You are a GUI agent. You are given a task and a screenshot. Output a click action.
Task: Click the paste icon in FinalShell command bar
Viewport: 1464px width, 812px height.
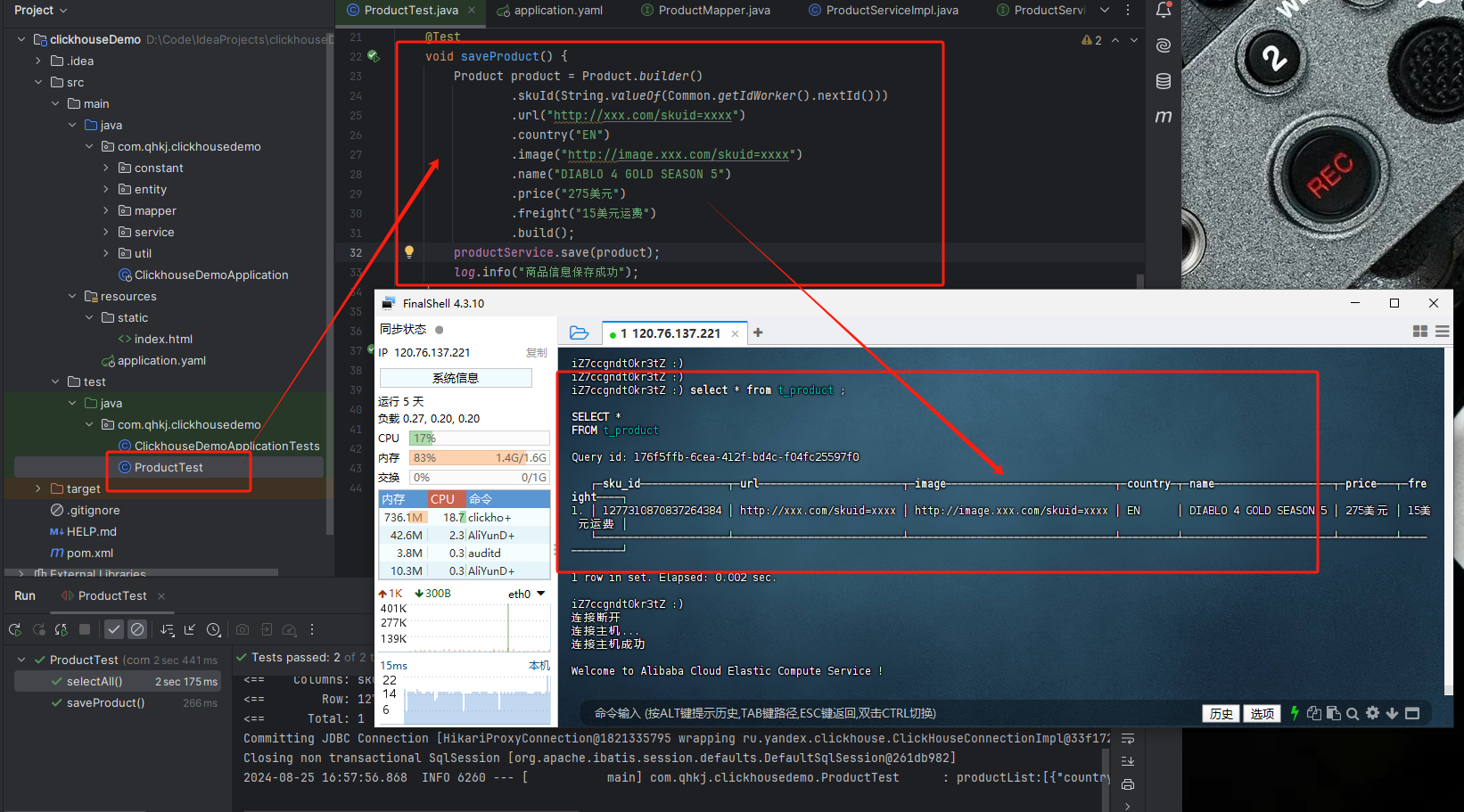[1333, 713]
